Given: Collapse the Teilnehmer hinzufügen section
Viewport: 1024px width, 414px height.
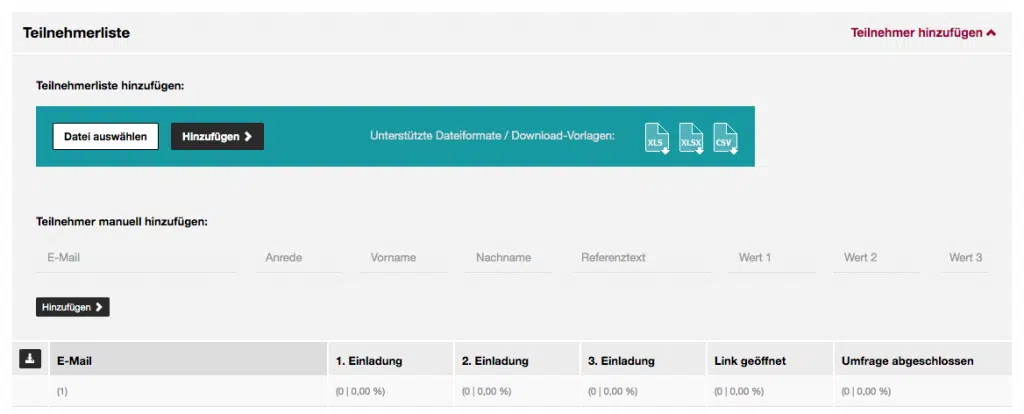Looking at the screenshot, I should pos(923,32).
